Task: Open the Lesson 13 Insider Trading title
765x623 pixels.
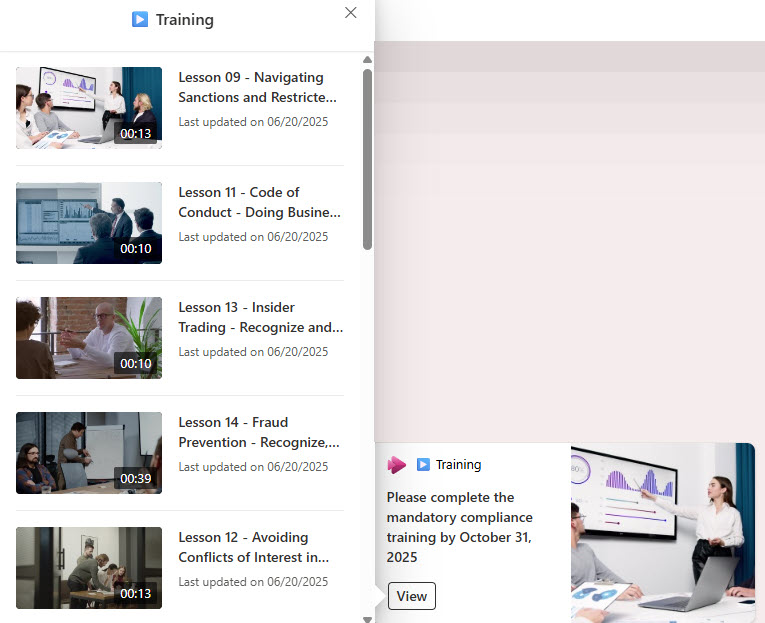Action: click(260, 317)
